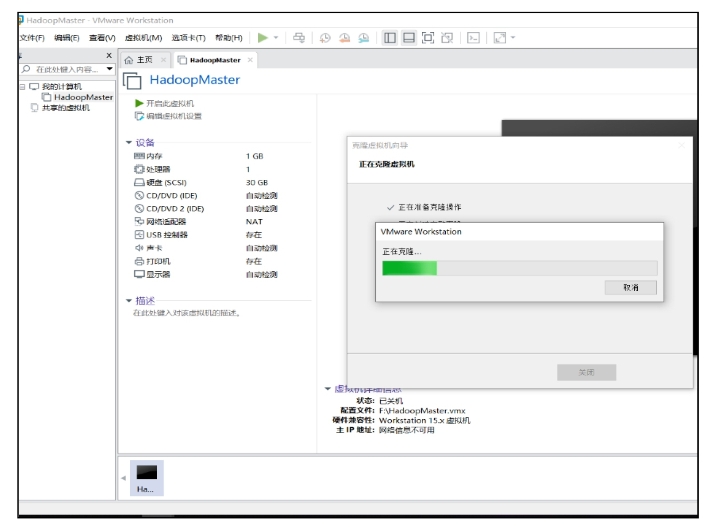Image resolution: width=718 pixels, height=527 pixels.
Task: Click the F:\HadoopMaster.vmx config file path
Action: (422, 411)
